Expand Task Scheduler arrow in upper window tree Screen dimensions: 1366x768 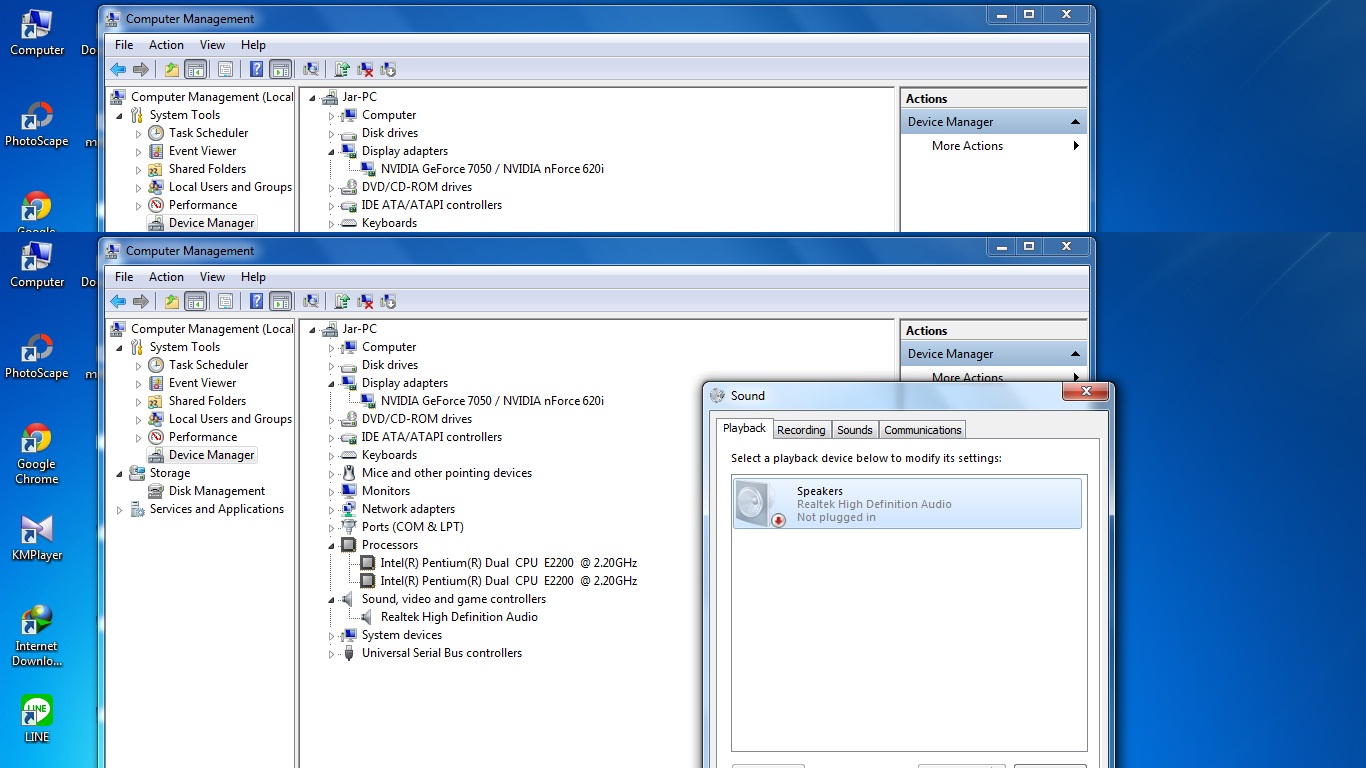tap(139, 133)
